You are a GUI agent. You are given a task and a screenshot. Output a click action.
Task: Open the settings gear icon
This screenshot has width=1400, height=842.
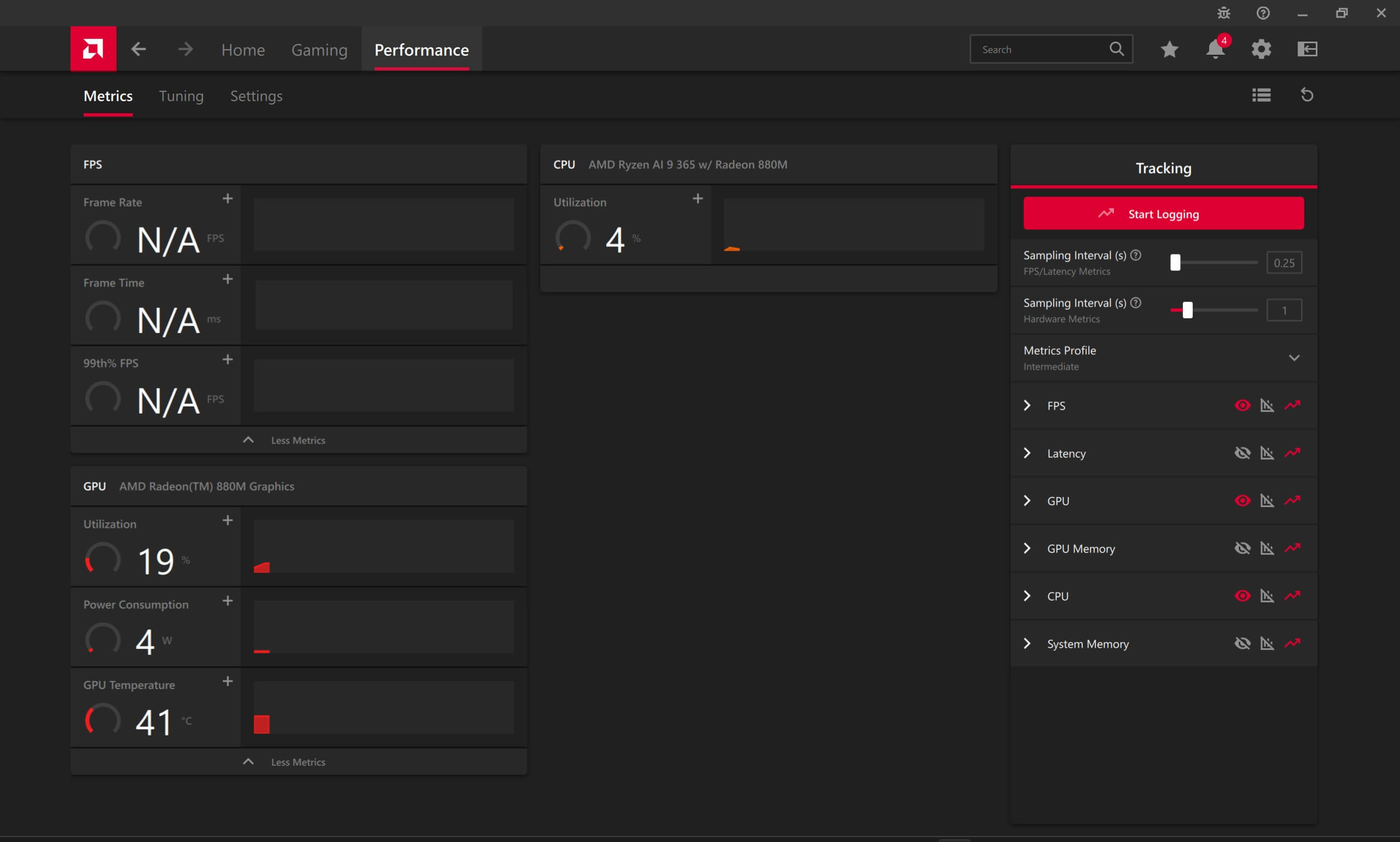pos(1261,49)
